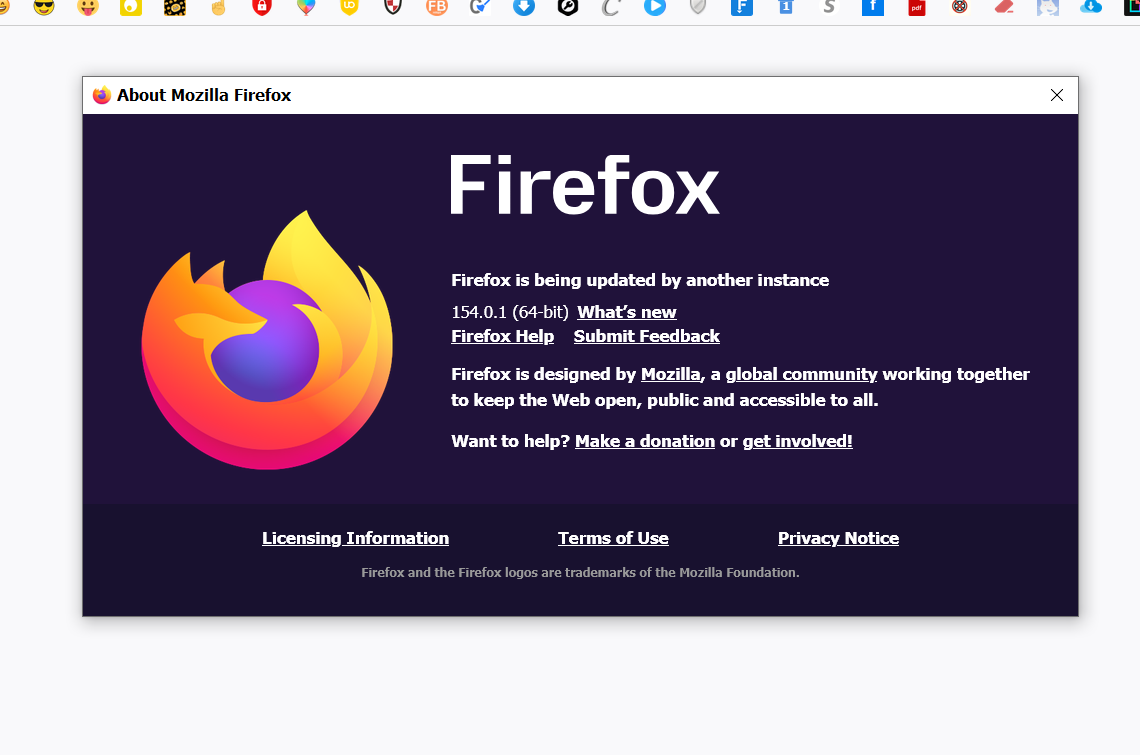
Task: Click the 'About Mozilla Firefox' title text
Action: click(x=204, y=95)
